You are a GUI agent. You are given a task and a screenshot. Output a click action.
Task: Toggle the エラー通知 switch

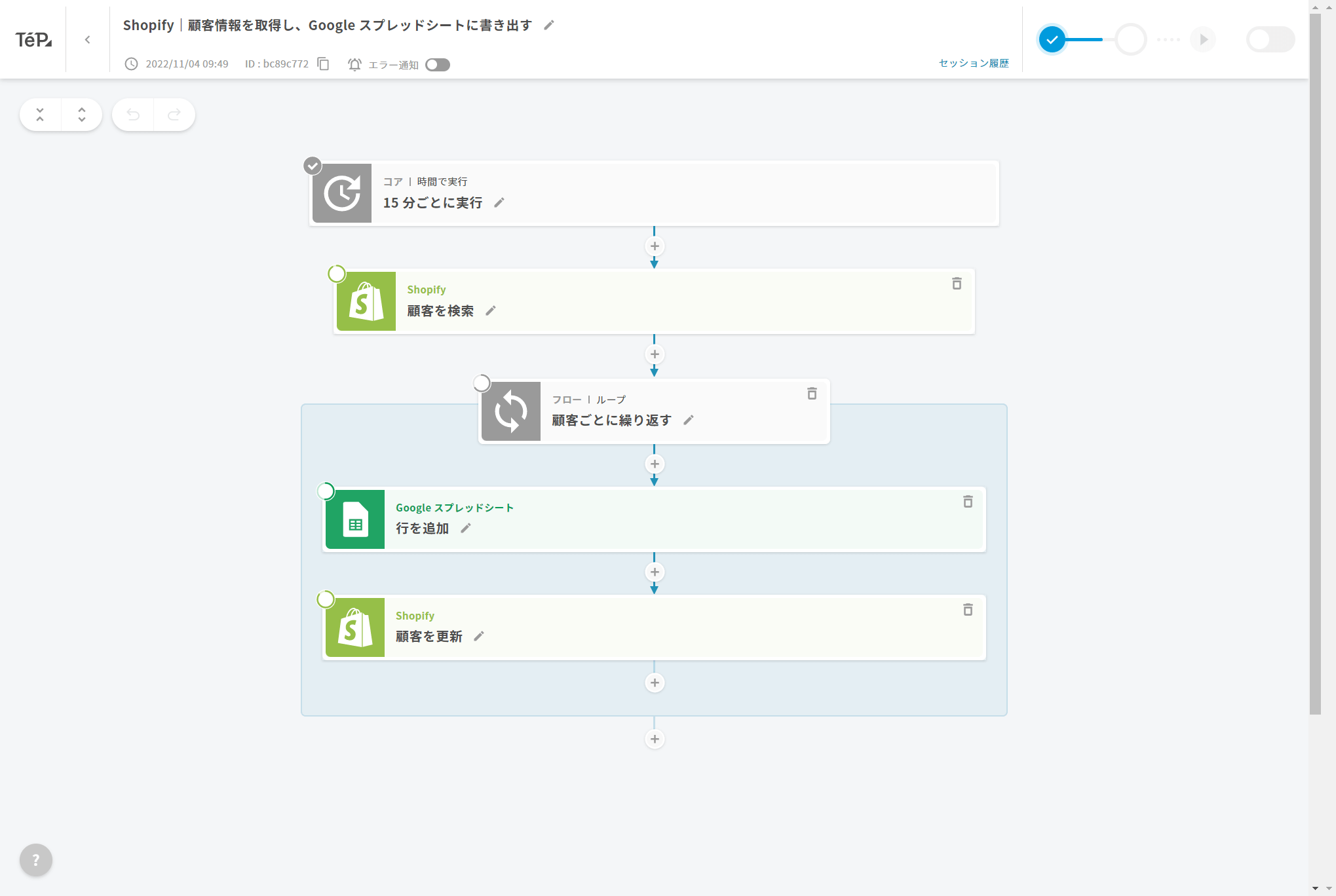(438, 65)
